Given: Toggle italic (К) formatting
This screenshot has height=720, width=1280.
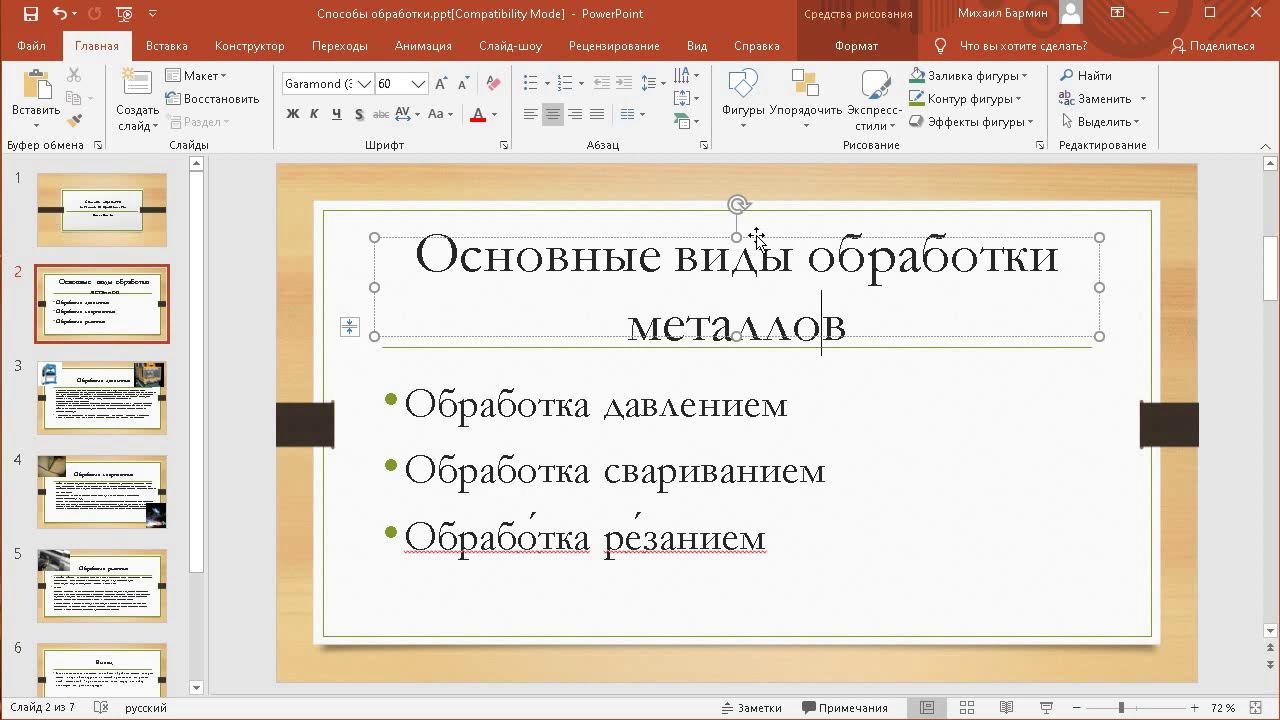Looking at the screenshot, I should 314,115.
